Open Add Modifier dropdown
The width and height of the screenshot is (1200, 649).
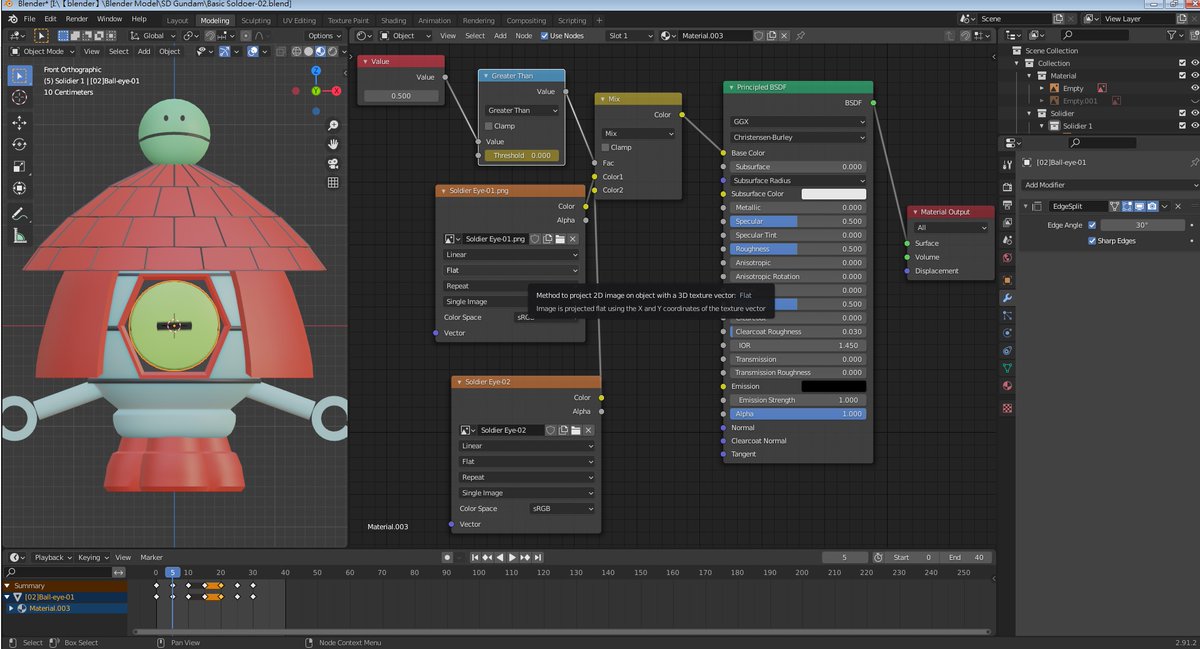pyautogui.click(x=1110, y=185)
